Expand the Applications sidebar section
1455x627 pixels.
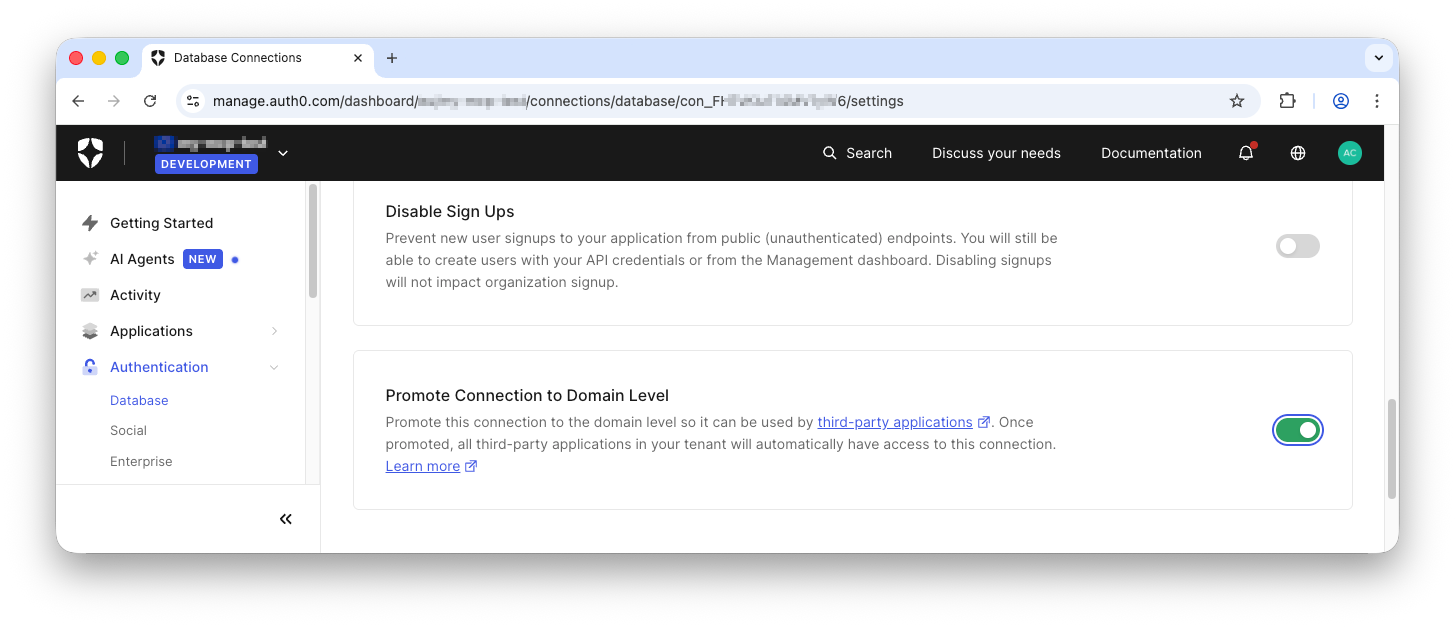click(x=274, y=330)
